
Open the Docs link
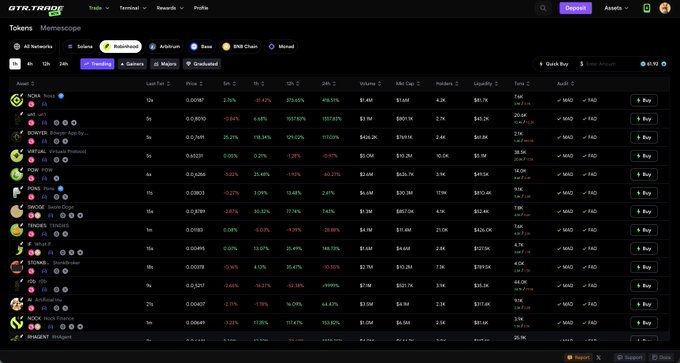[x=661, y=357]
